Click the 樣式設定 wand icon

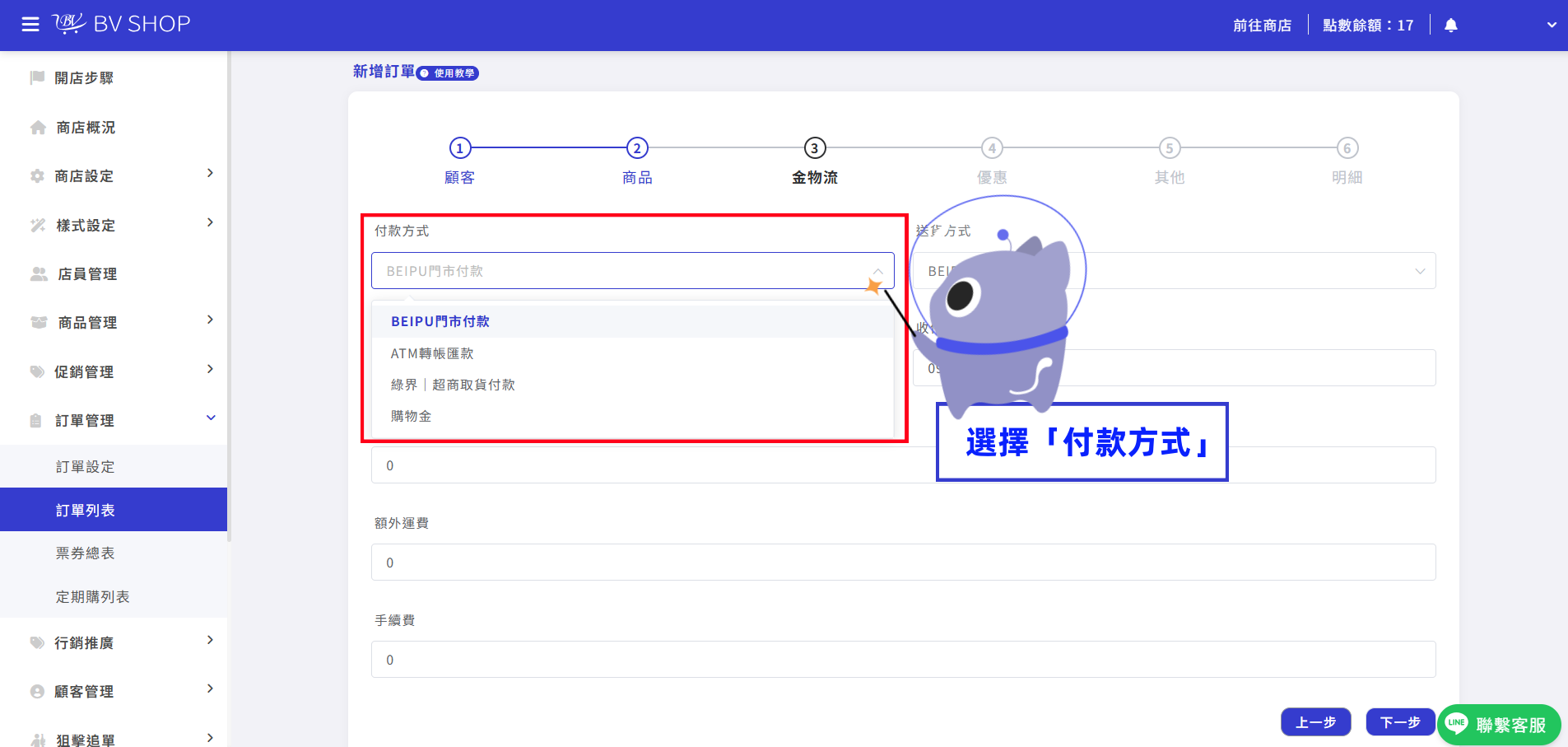(38, 226)
